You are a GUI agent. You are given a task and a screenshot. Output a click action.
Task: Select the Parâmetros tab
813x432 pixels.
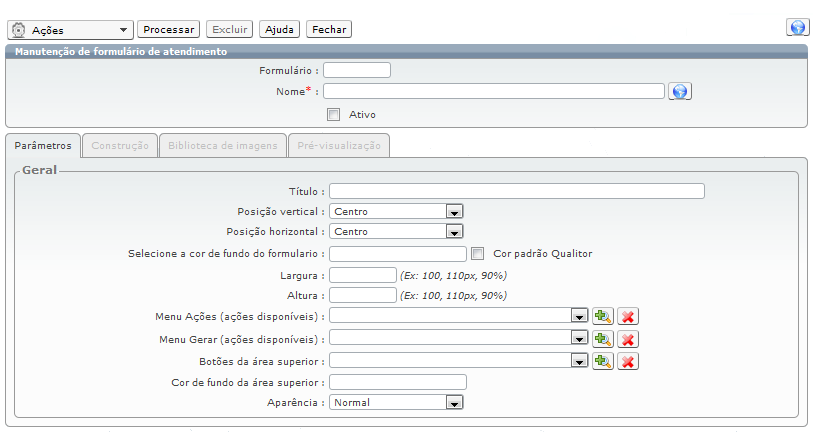pos(43,146)
